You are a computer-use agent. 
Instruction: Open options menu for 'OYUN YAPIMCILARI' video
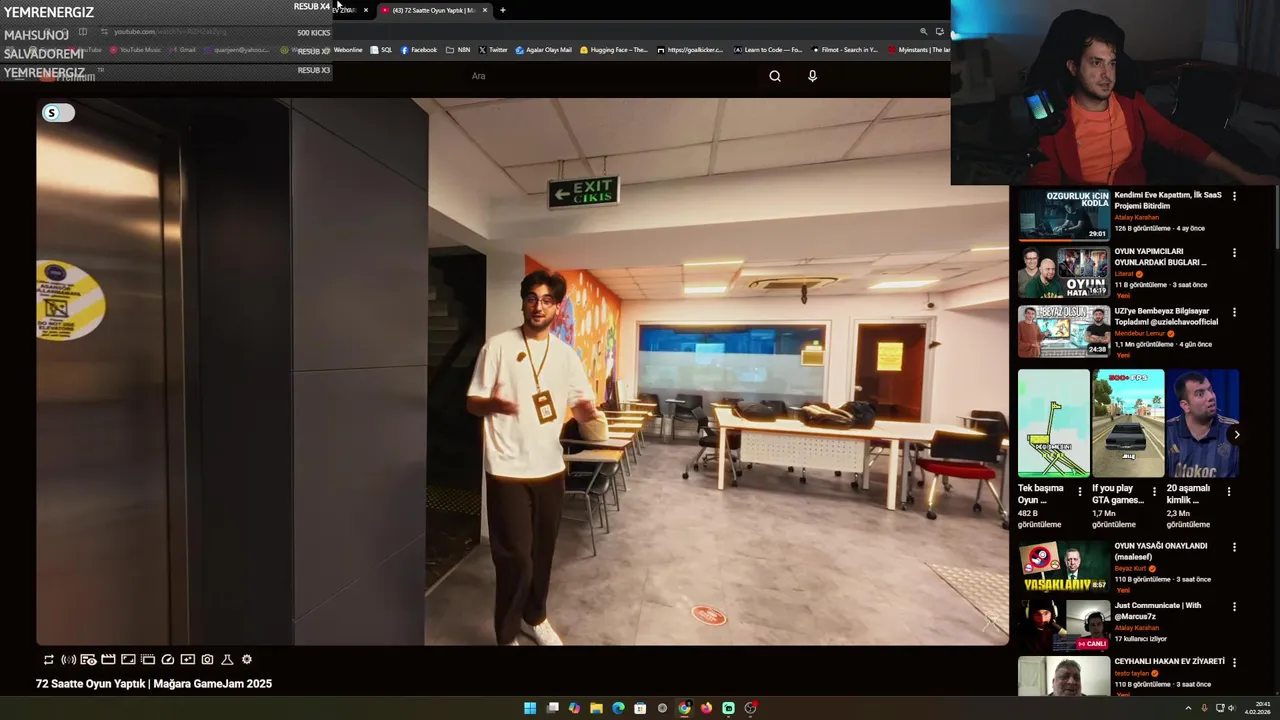1234,253
